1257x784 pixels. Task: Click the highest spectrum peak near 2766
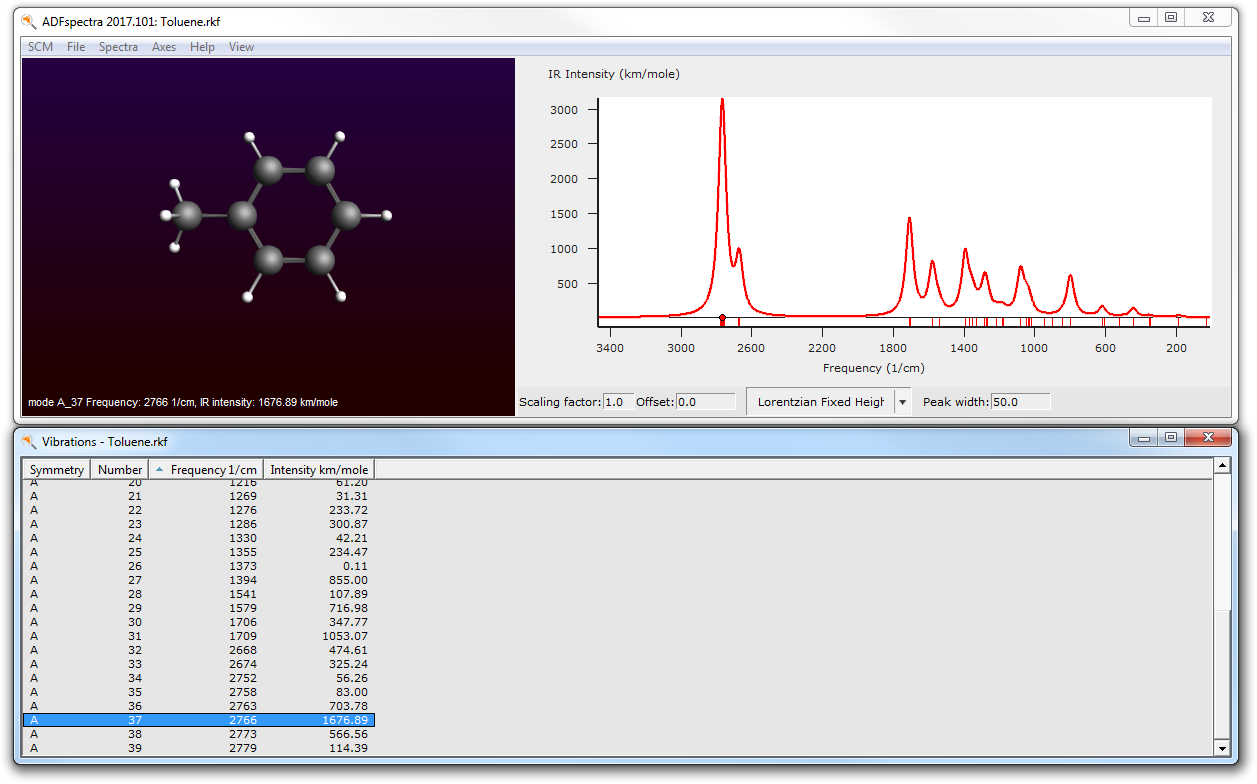(722, 101)
